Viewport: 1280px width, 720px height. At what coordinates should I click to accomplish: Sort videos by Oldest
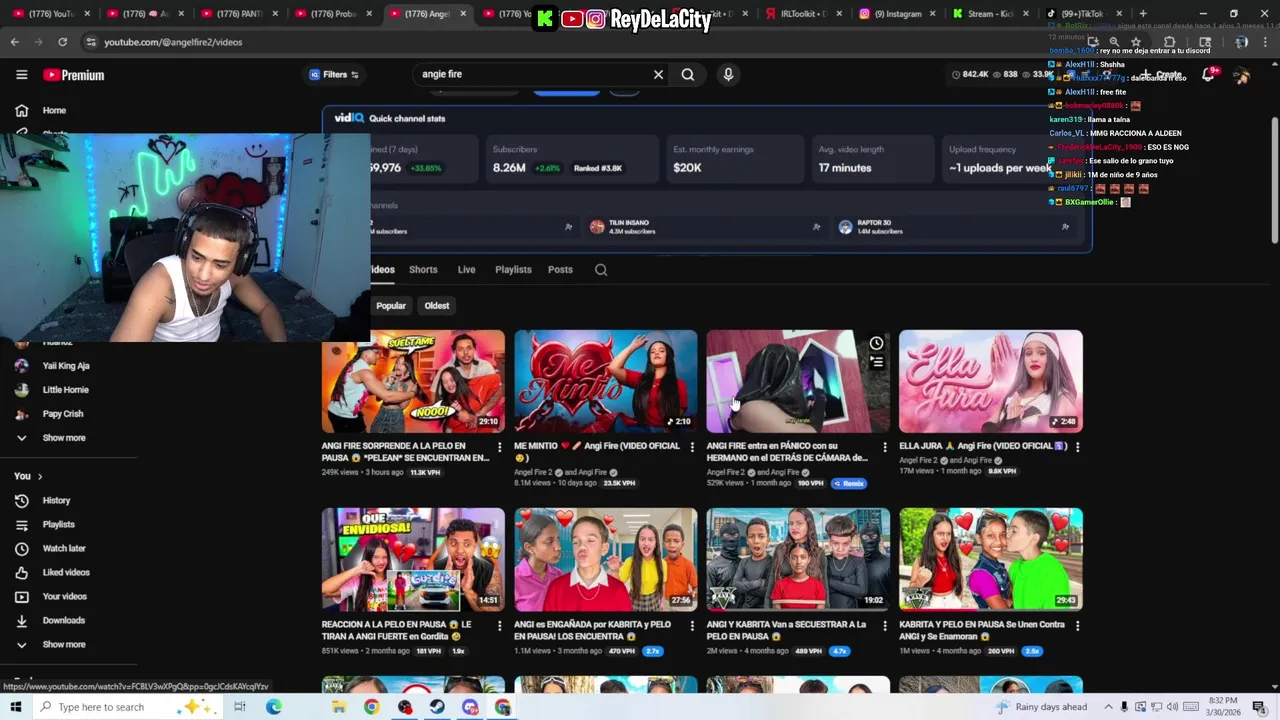tap(437, 306)
